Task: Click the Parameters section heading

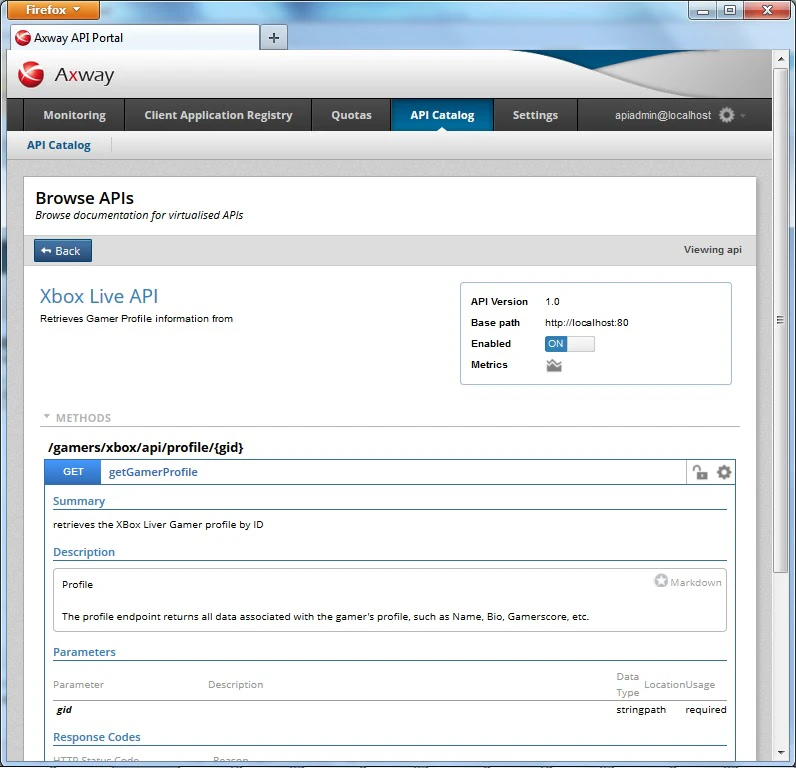Action: [x=84, y=652]
